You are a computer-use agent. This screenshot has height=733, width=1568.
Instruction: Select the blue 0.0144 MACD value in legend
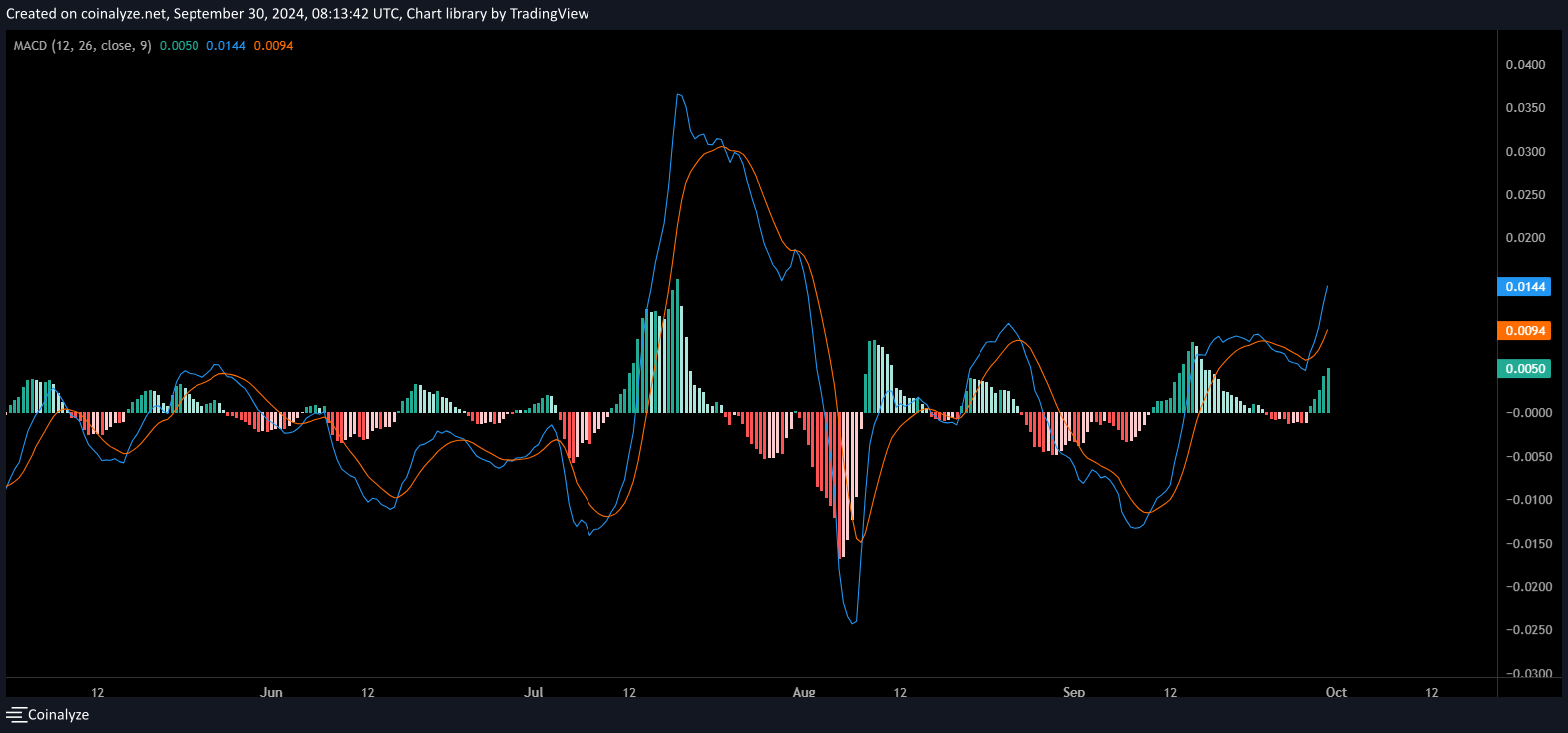(226, 46)
